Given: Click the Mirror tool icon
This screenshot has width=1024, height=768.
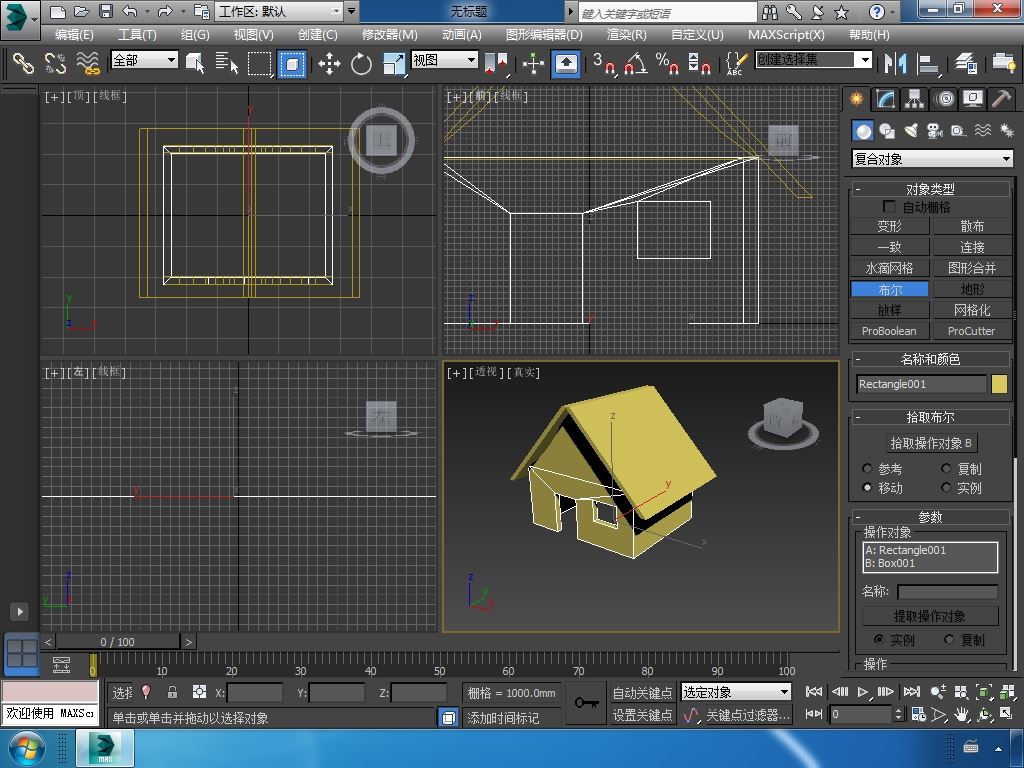Looking at the screenshot, I should pyautogui.click(x=893, y=64).
